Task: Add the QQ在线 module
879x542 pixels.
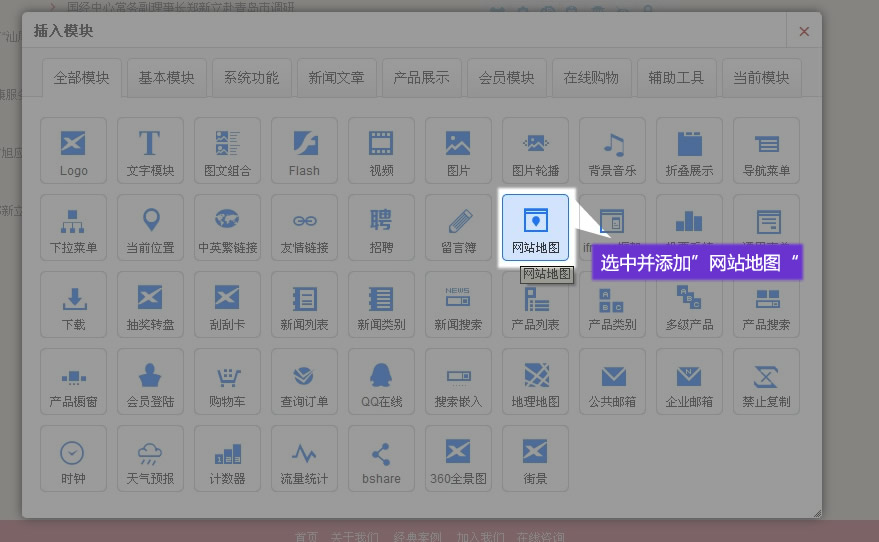Action: coord(381,381)
